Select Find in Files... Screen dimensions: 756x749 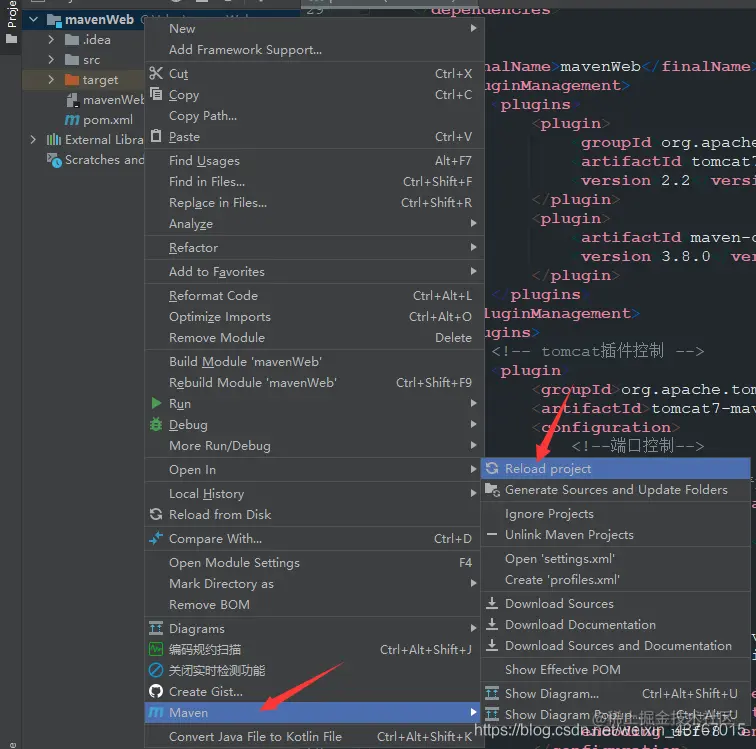click(x=313, y=181)
